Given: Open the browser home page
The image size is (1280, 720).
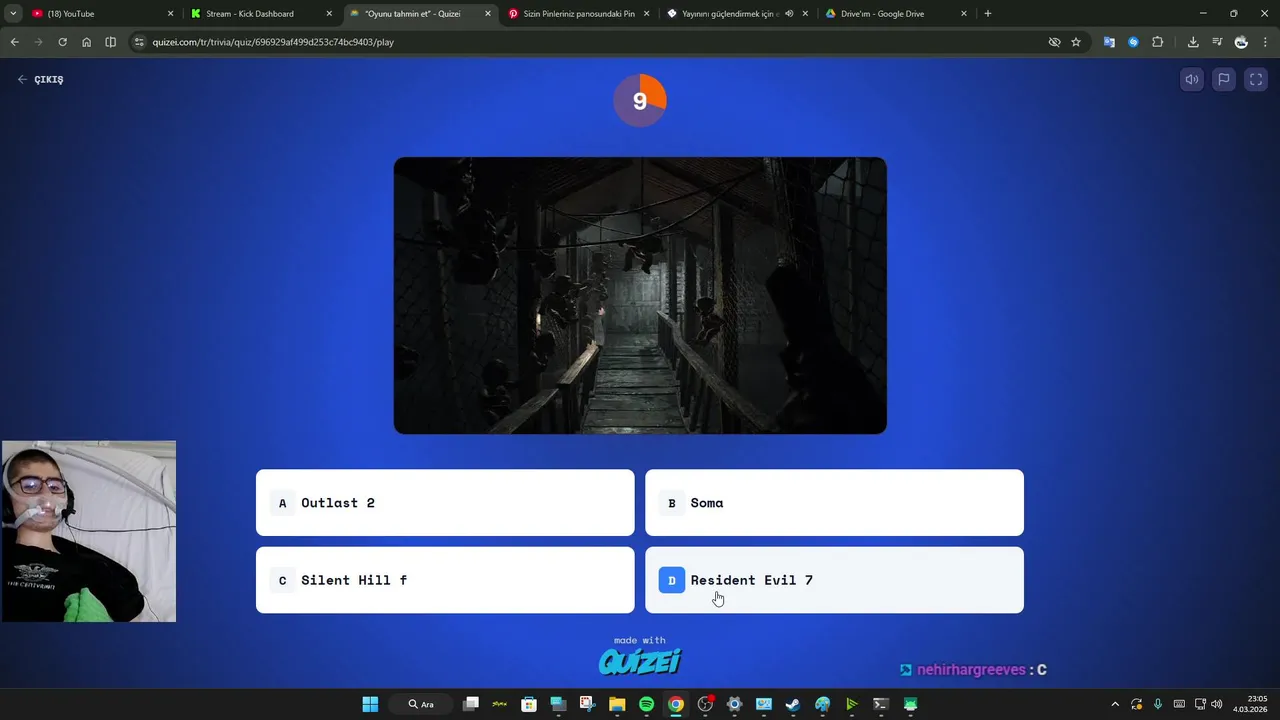Looking at the screenshot, I should tap(86, 42).
